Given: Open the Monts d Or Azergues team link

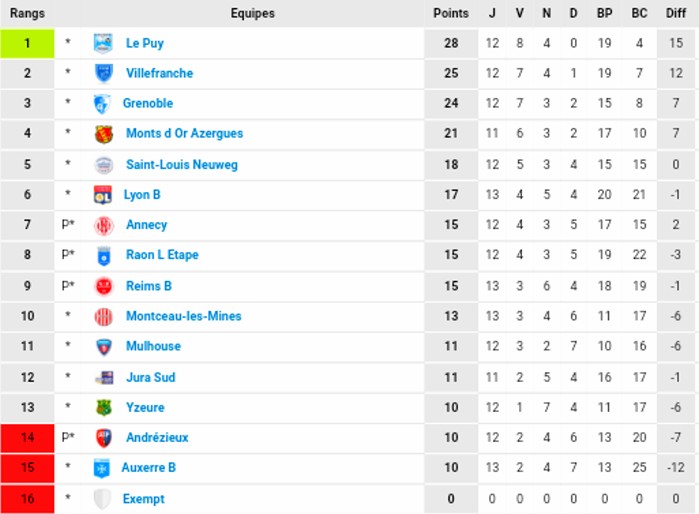Looking at the screenshot, I should coord(184,134).
